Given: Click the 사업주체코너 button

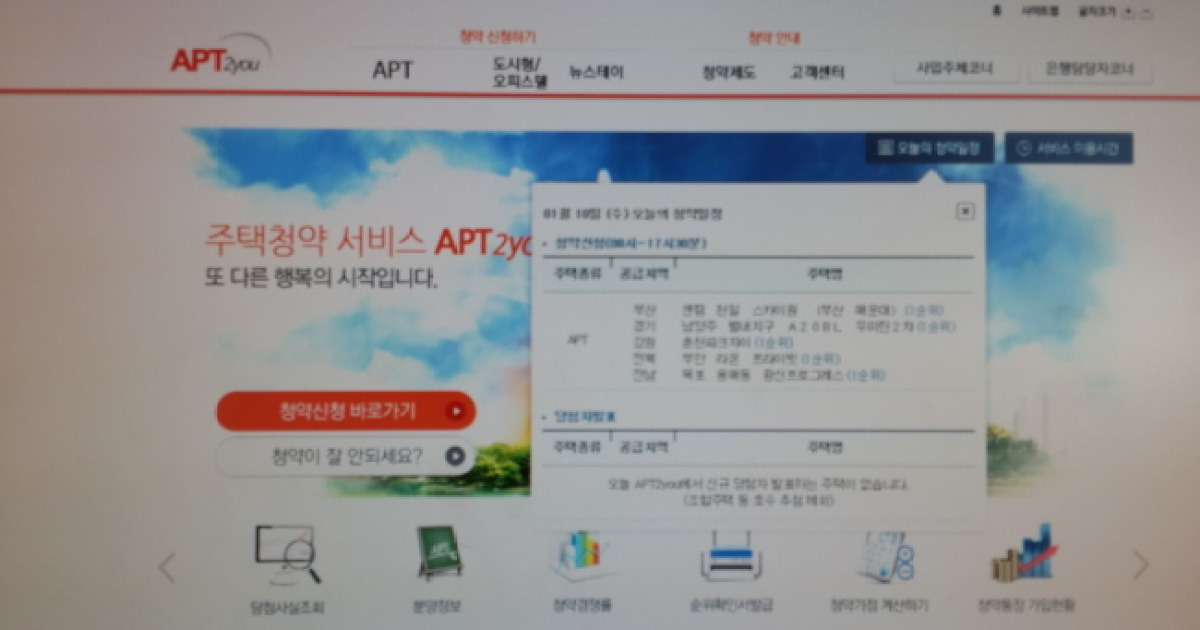Looking at the screenshot, I should [x=956, y=69].
